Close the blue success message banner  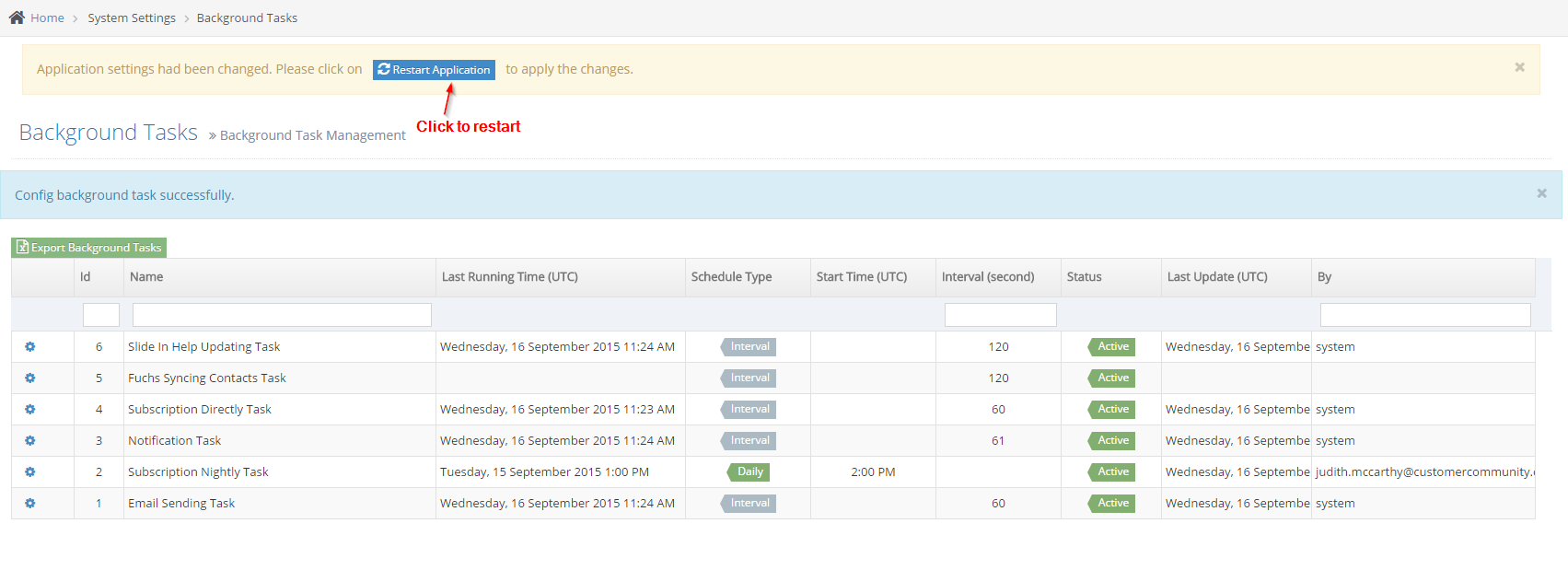coord(1541,193)
